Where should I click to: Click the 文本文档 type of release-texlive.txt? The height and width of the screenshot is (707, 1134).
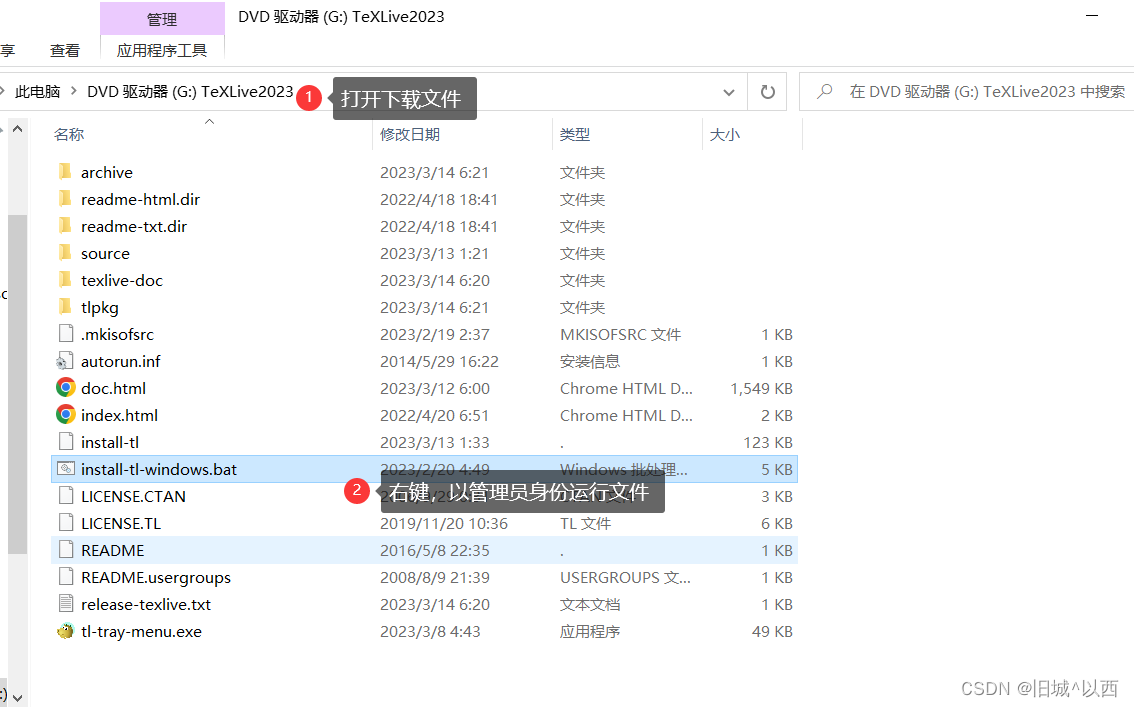coord(589,604)
